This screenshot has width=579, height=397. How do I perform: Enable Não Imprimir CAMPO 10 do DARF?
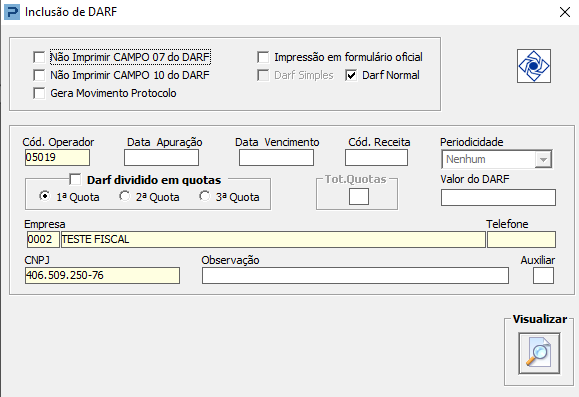39,75
